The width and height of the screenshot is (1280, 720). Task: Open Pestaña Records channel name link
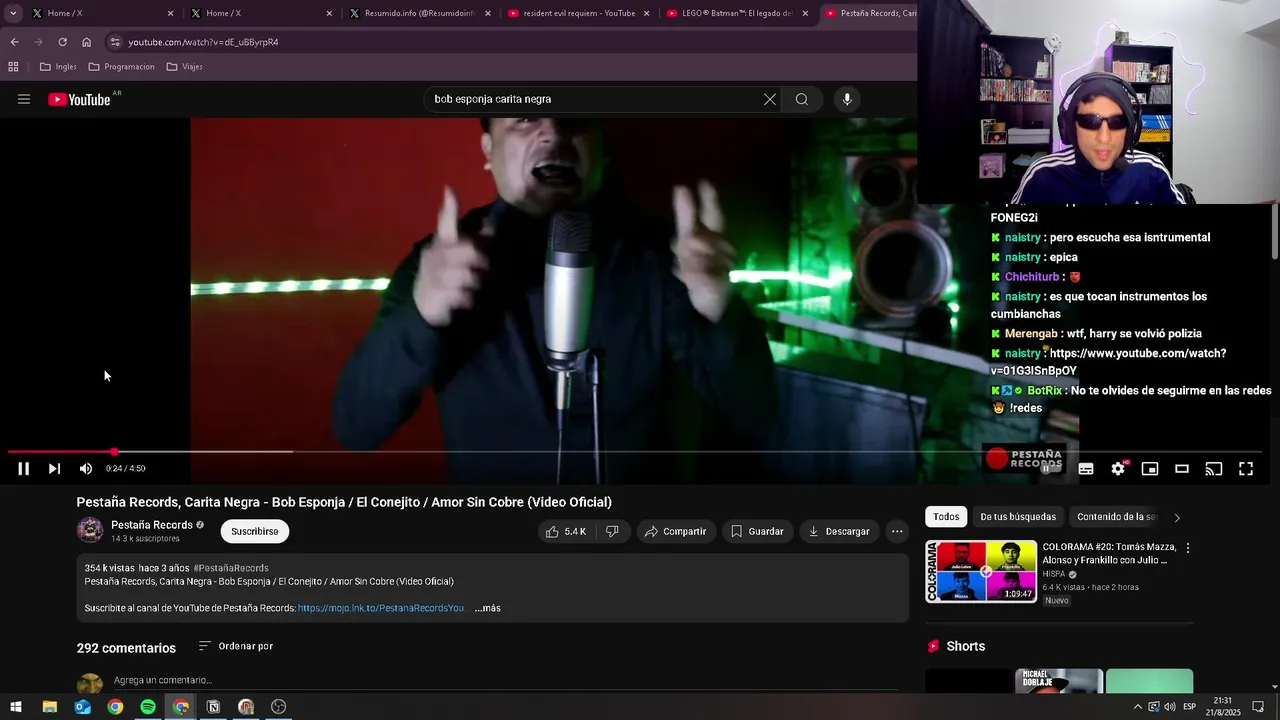[152, 525]
